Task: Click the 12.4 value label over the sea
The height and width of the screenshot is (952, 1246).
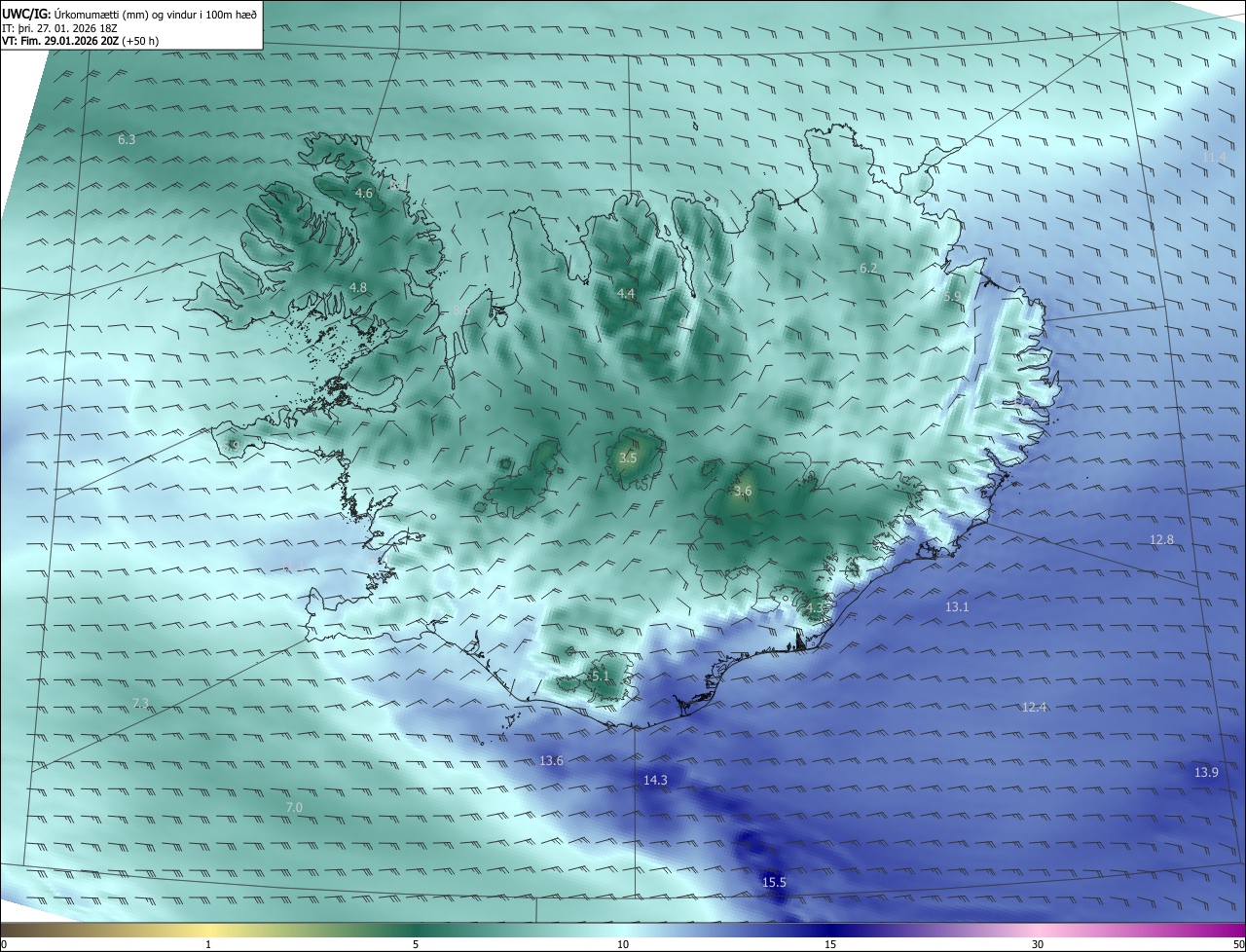Action: click(1034, 708)
